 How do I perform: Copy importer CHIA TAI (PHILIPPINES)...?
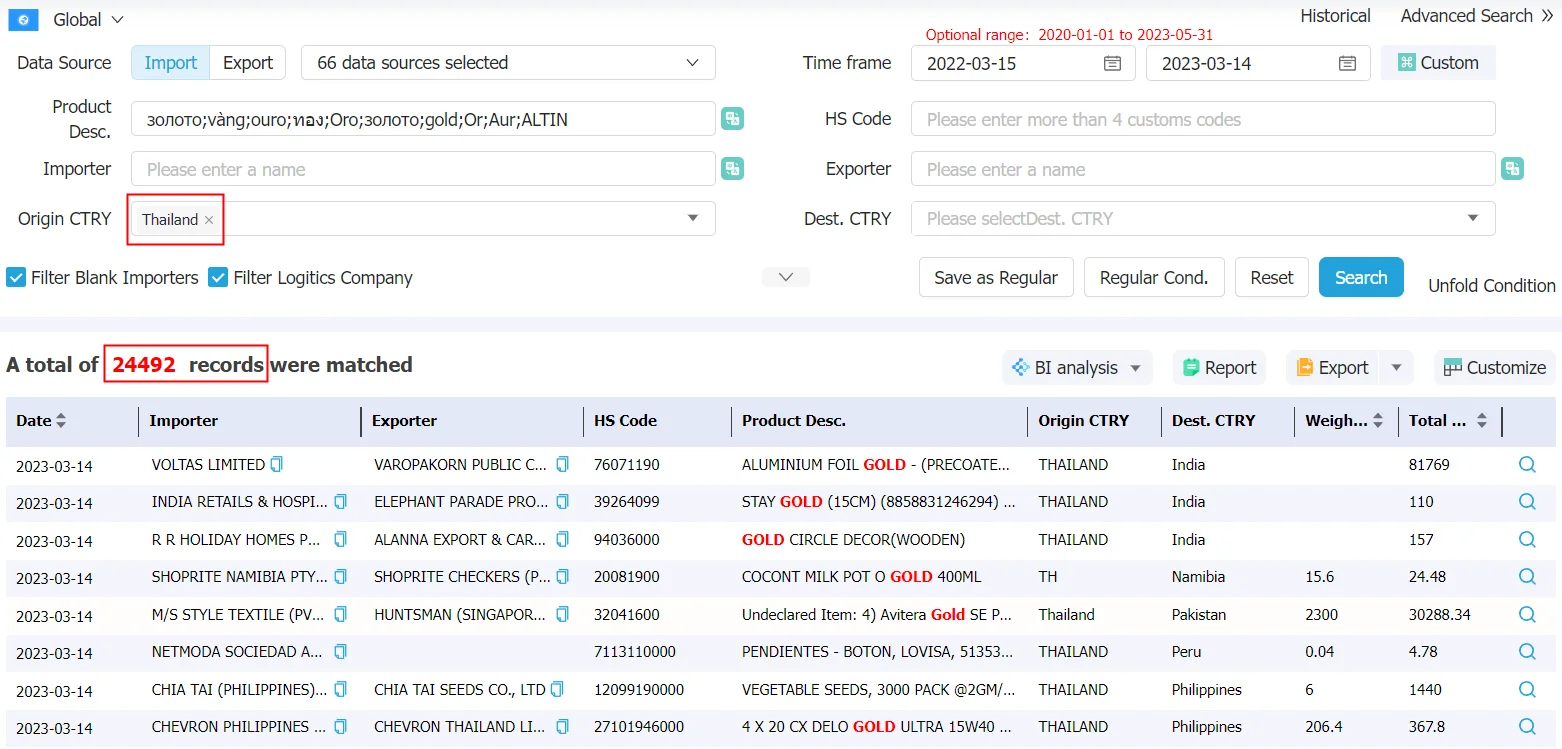(x=340, y=689)
